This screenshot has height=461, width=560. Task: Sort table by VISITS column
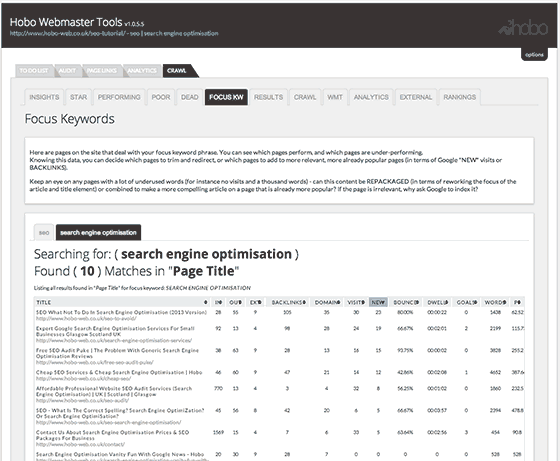pos(356,302)
